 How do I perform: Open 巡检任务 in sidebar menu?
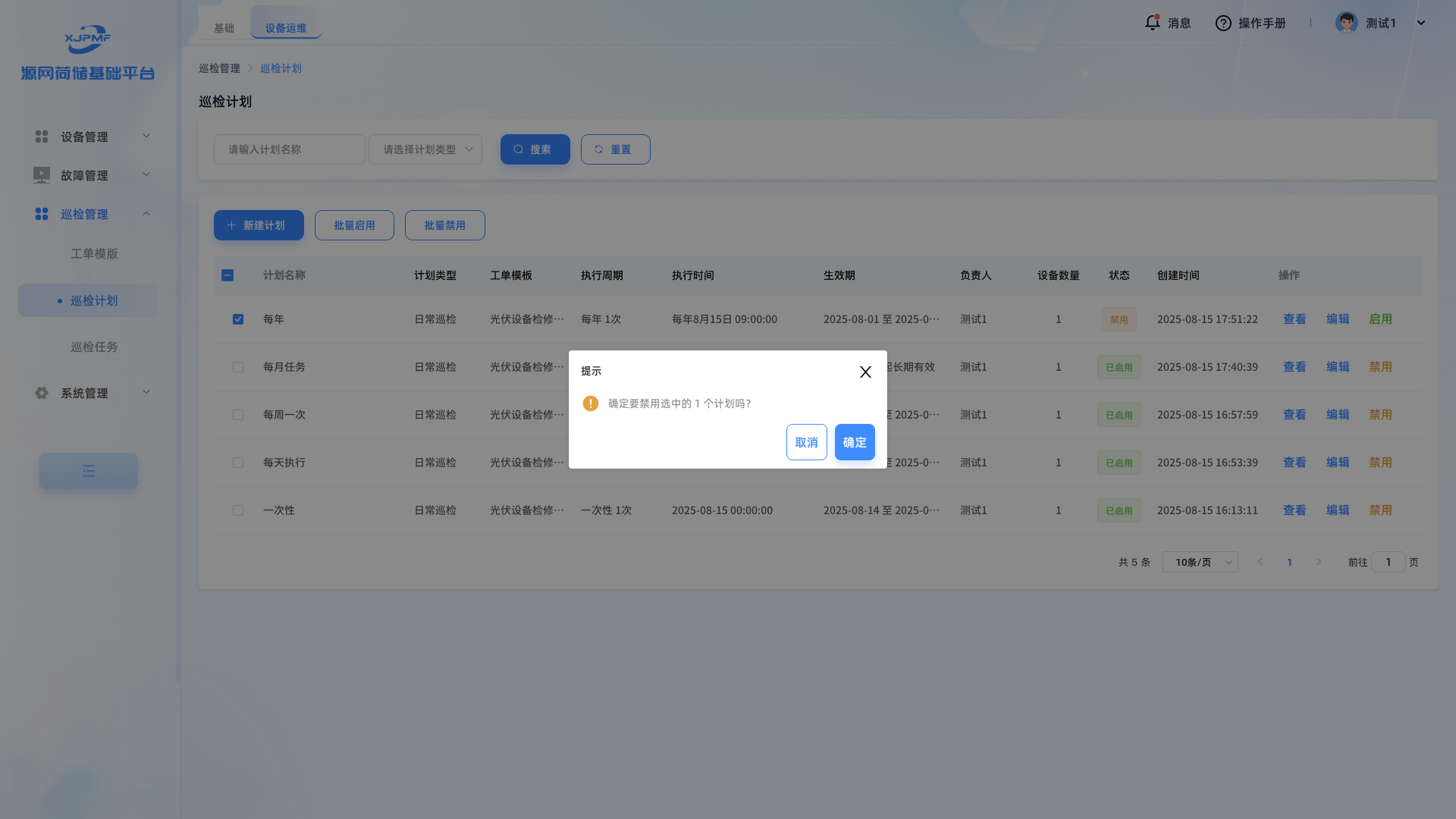(x=94, y=347)
